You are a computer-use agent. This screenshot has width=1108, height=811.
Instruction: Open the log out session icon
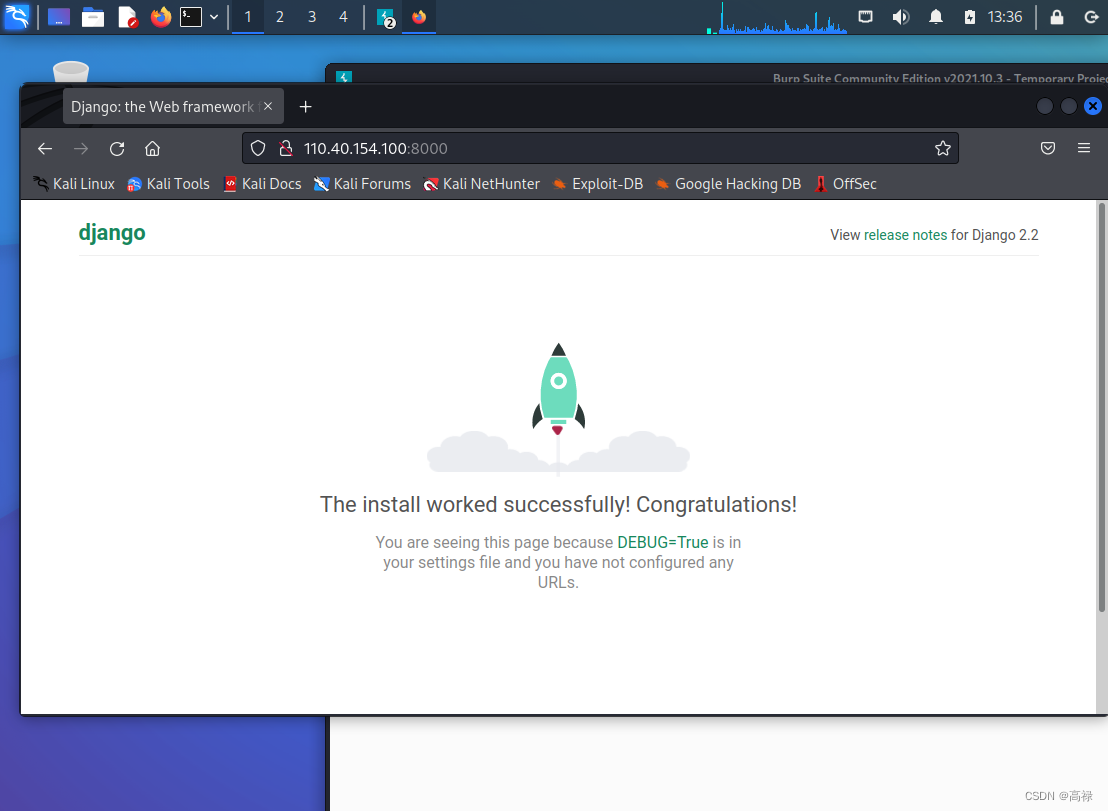[1091, 17]
